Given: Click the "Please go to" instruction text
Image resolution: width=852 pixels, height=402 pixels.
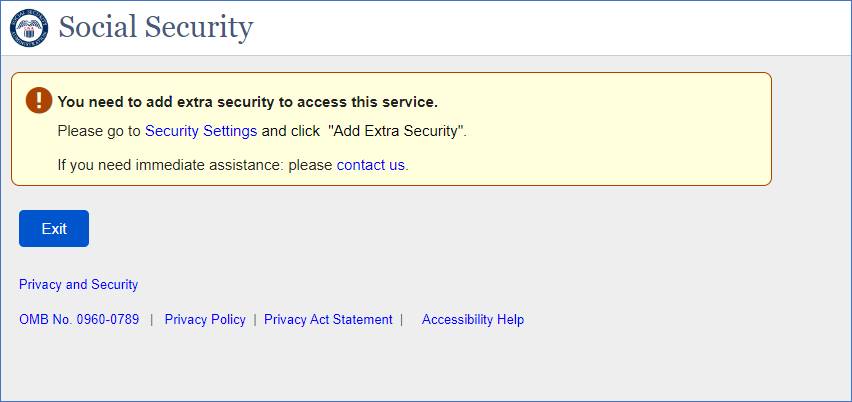Looking at the screenshot, I should [x=99, y=131].
